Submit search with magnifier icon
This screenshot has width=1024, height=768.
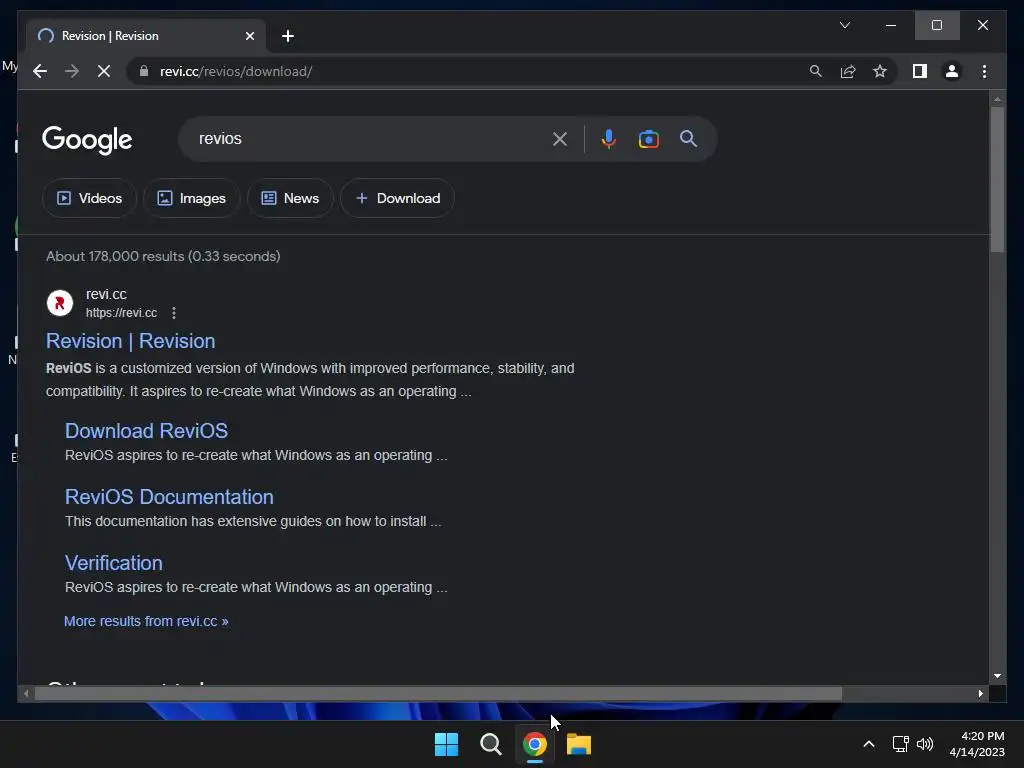pyautogui.click(x=688, y=138)
